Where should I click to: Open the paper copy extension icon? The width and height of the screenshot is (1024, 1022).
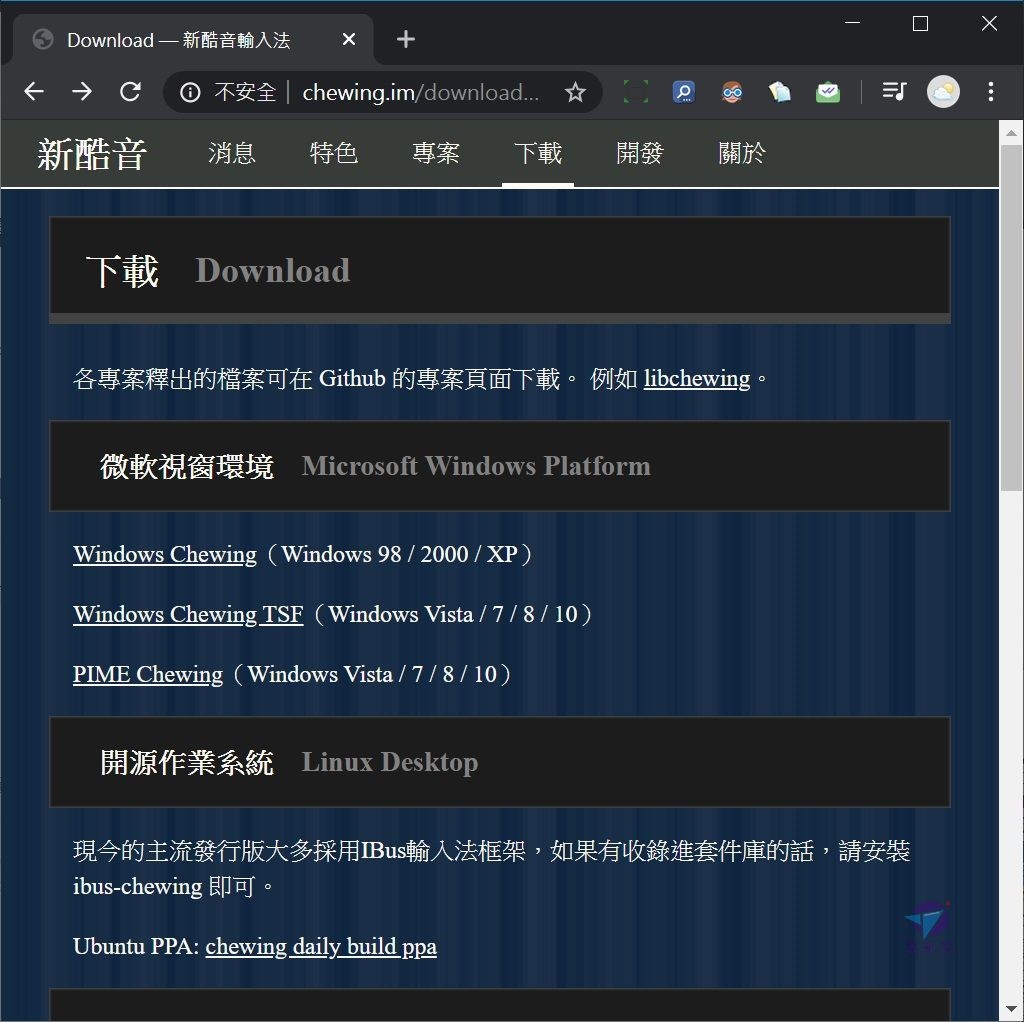pos(780,92)
